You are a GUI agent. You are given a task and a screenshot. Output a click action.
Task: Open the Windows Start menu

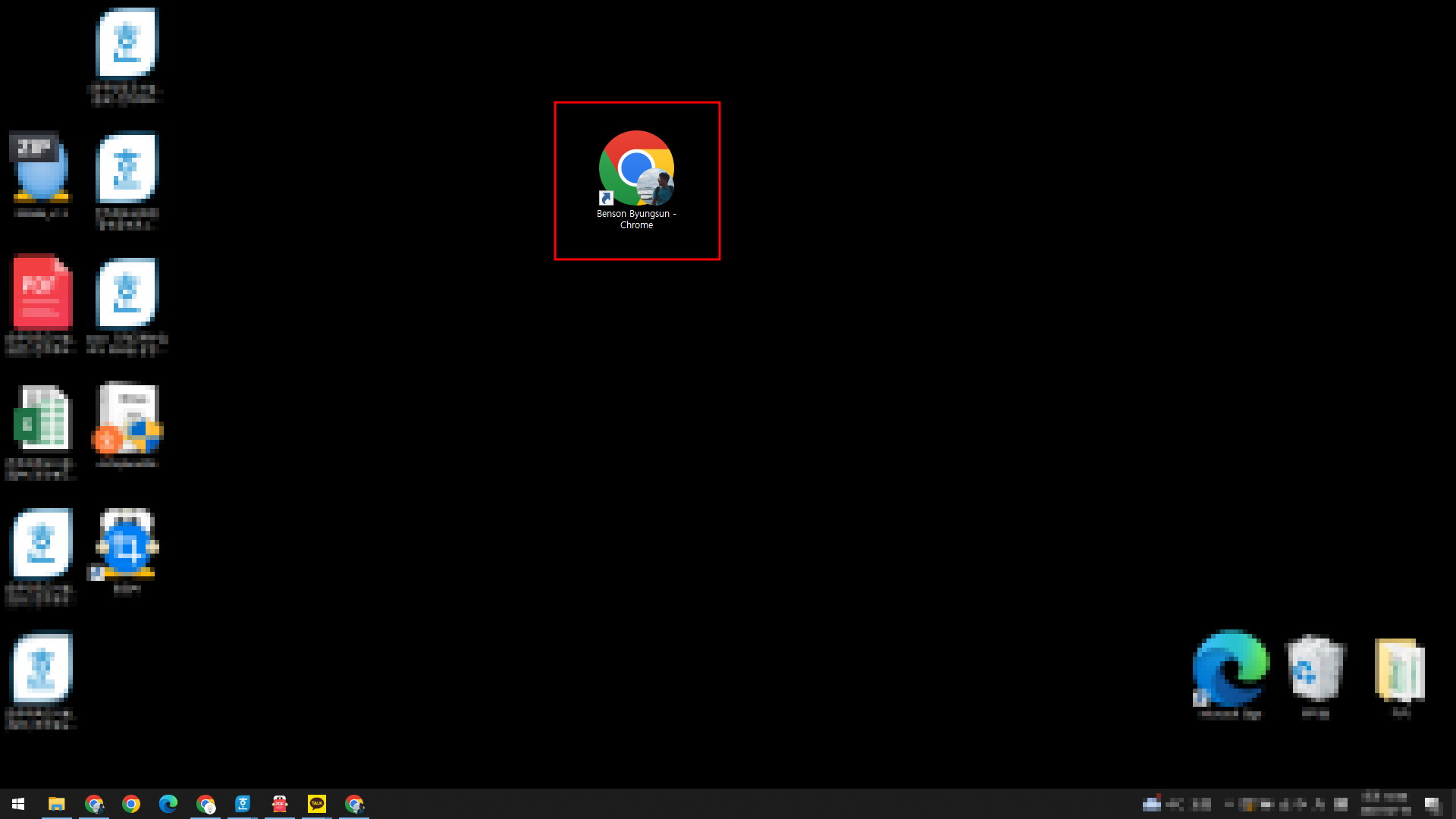point(18,804)
